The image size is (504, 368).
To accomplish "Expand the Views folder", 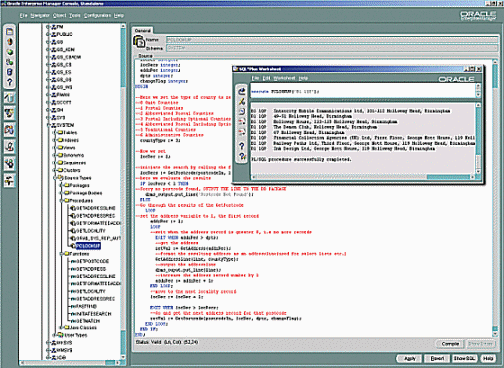I will (54, 148).
